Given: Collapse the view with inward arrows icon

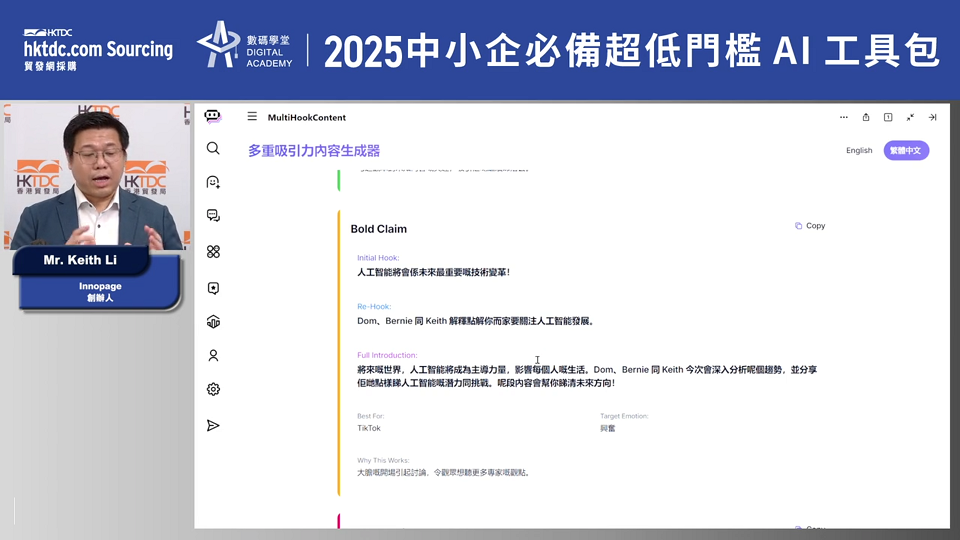Looking at the screenshot, I should click(x=910, y=117).
